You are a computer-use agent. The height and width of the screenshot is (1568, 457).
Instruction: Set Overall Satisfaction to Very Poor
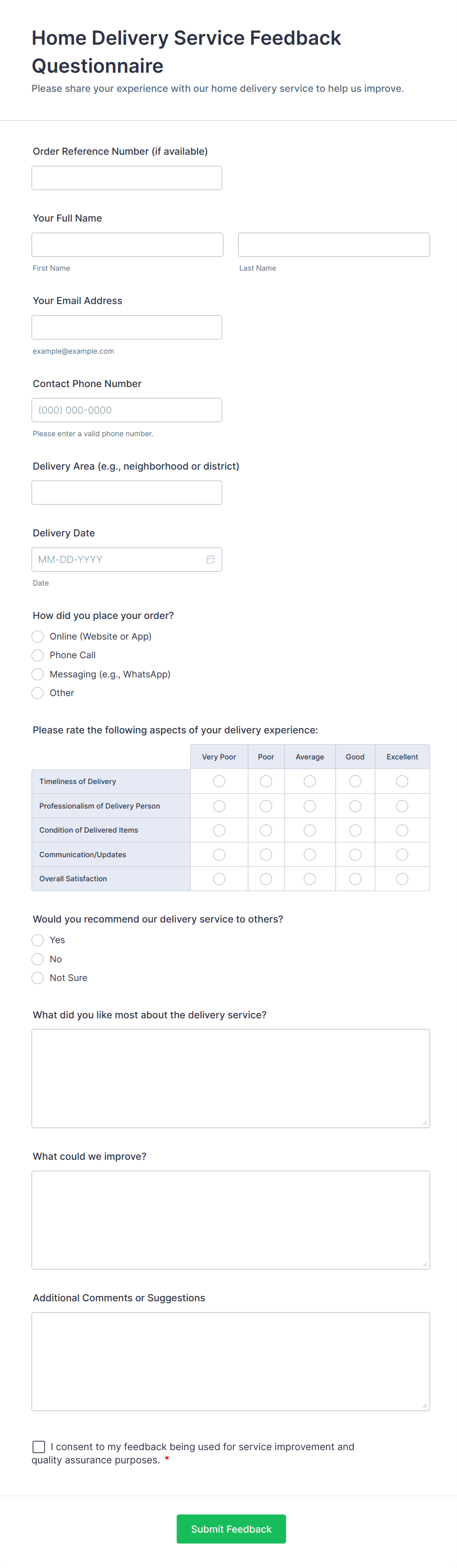pyautogui.click(x=219, y=879)
